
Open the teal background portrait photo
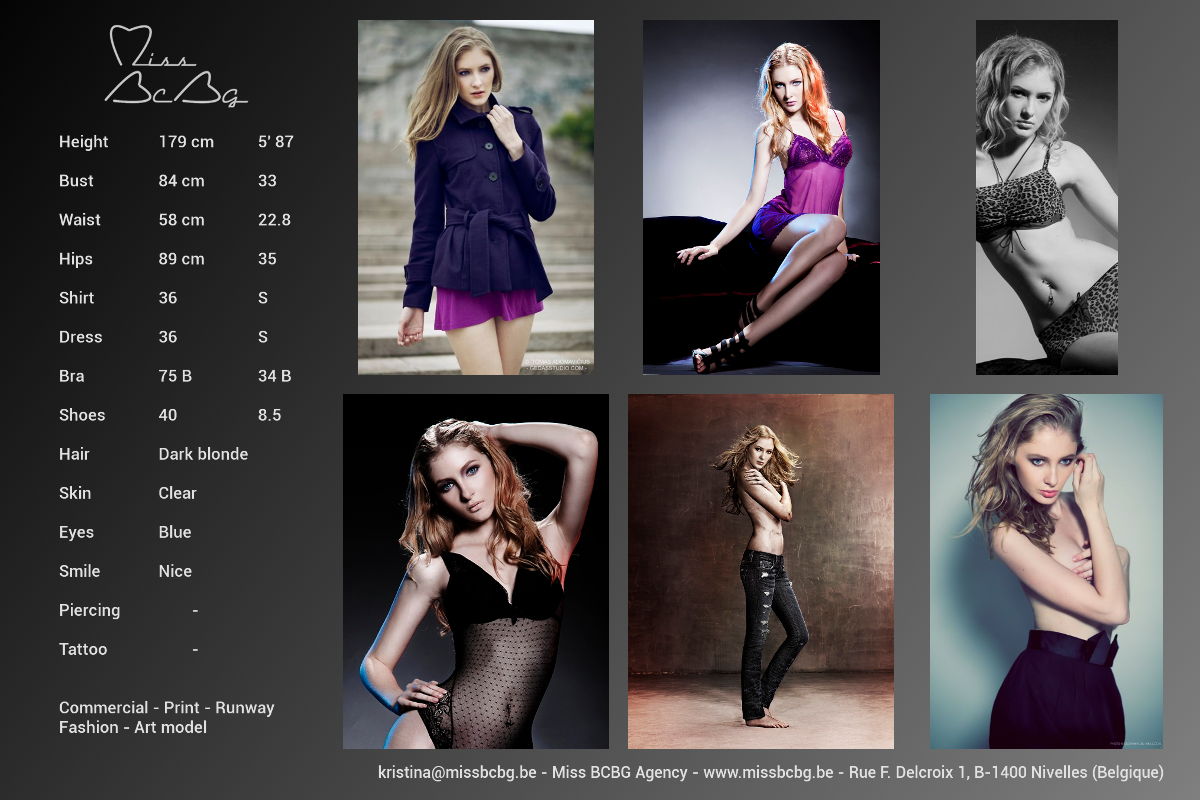point(1046,571)
